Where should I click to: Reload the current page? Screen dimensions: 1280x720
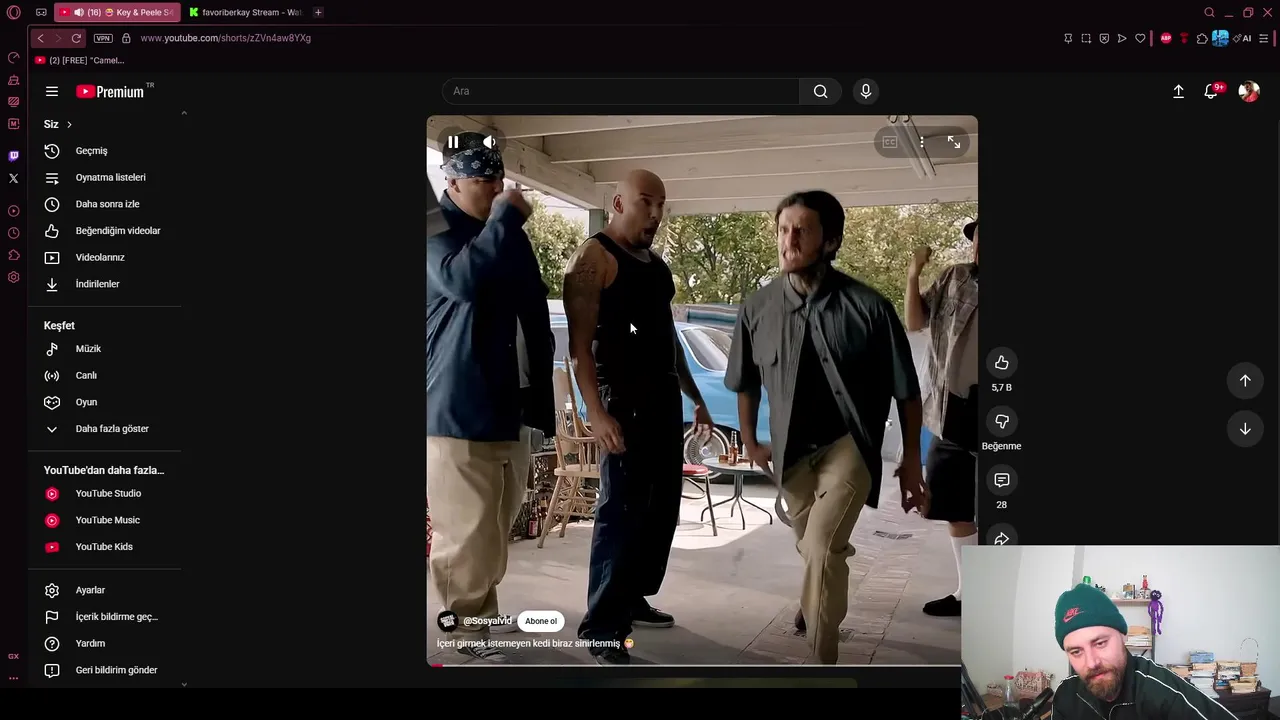pos(76,38)
